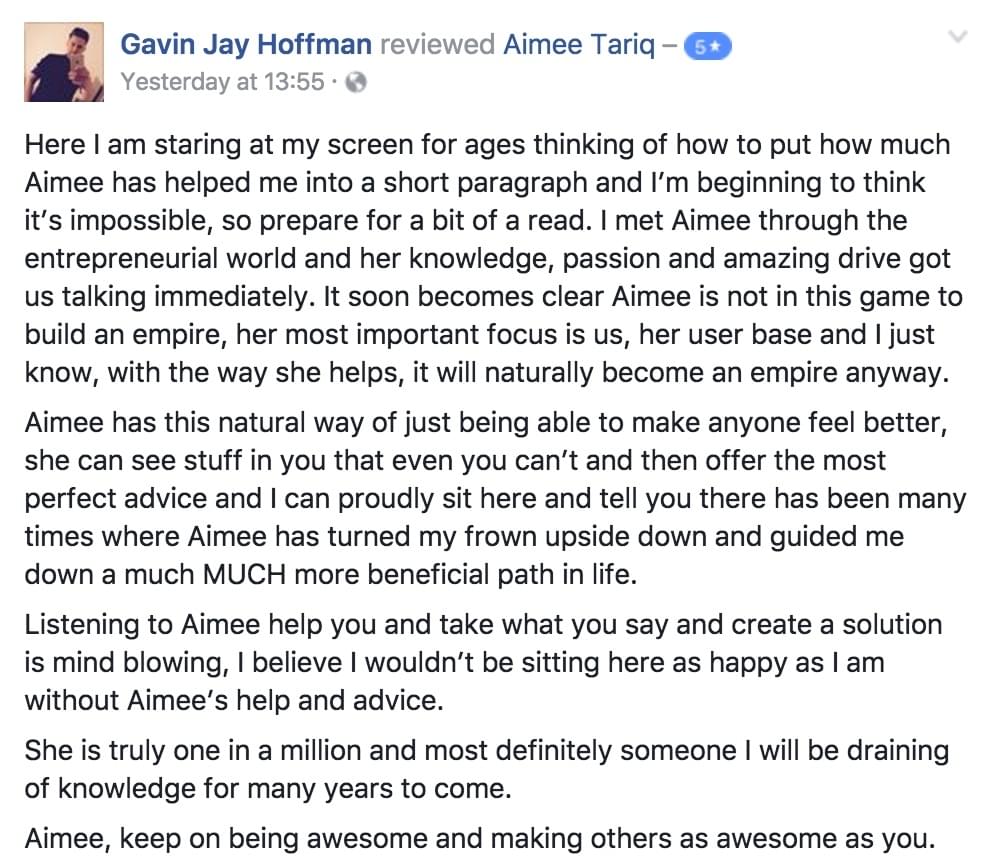Click the globe public privacy icon
The image size is (992, 868).
point(356,82)
